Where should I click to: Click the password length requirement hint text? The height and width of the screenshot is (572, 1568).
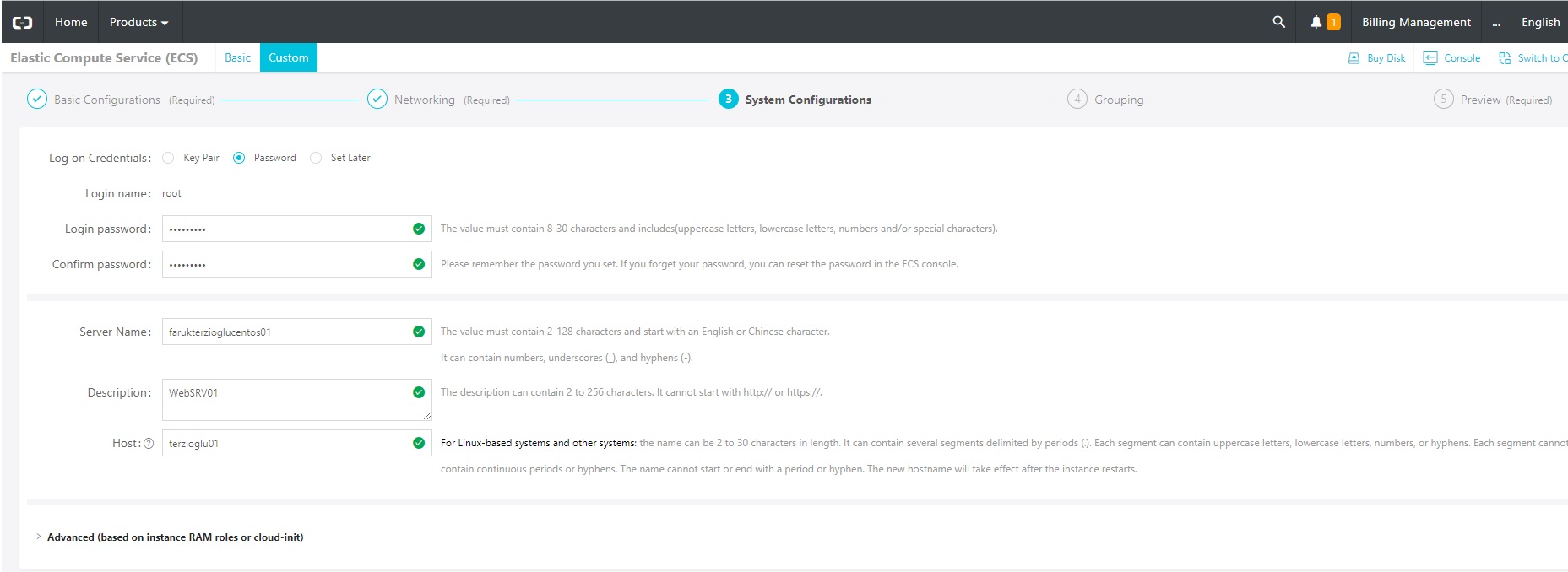coord(719,229)
